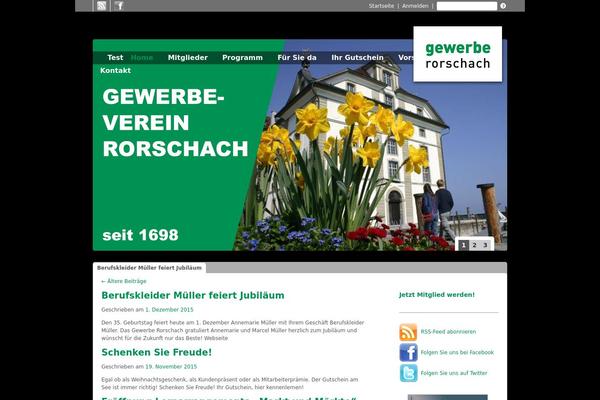Click the blue Facebook sidebar icon

tap(408, 352)
